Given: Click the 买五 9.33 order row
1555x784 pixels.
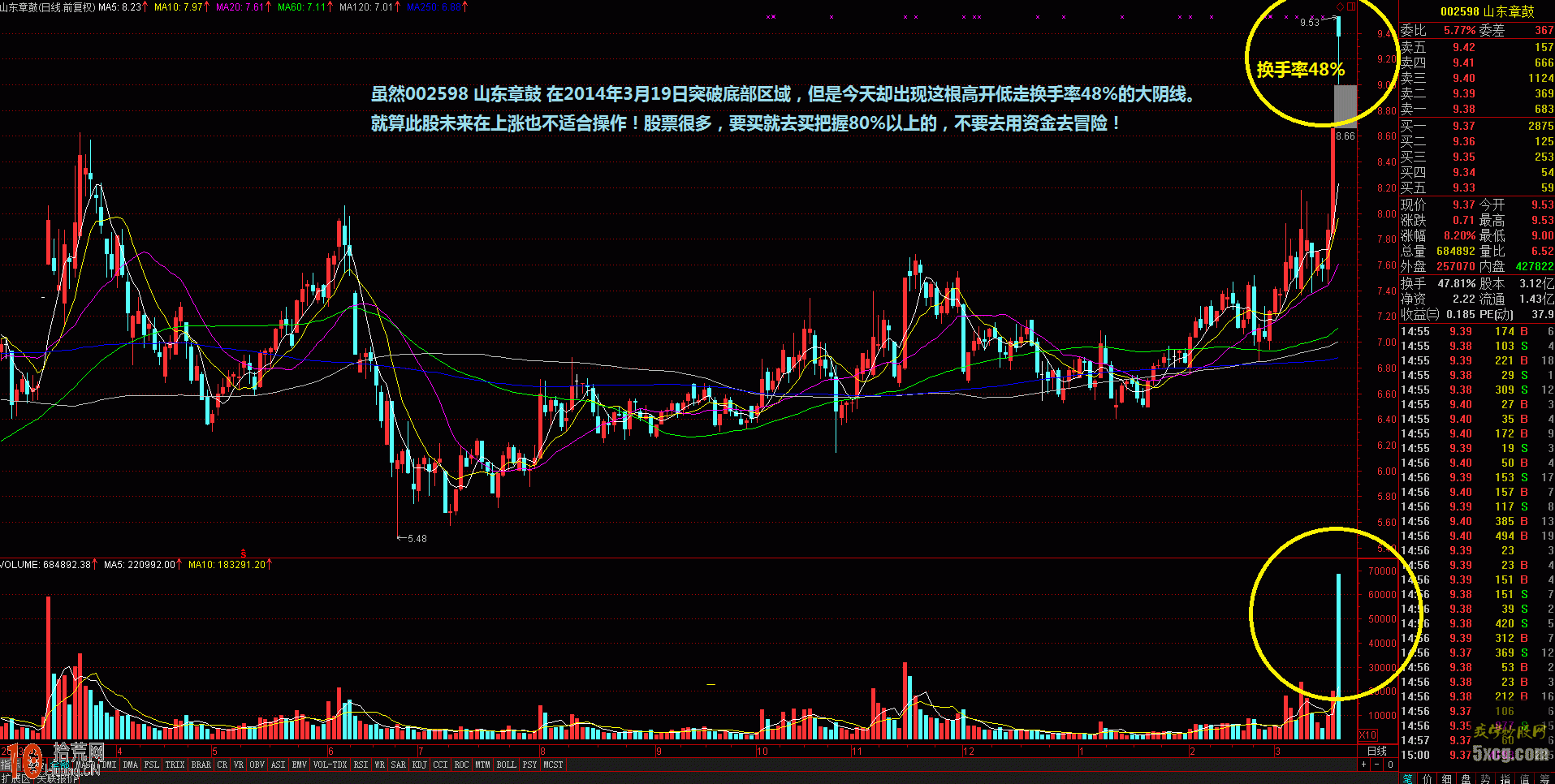Looking at the screenshot, I should coord(1477,187).
